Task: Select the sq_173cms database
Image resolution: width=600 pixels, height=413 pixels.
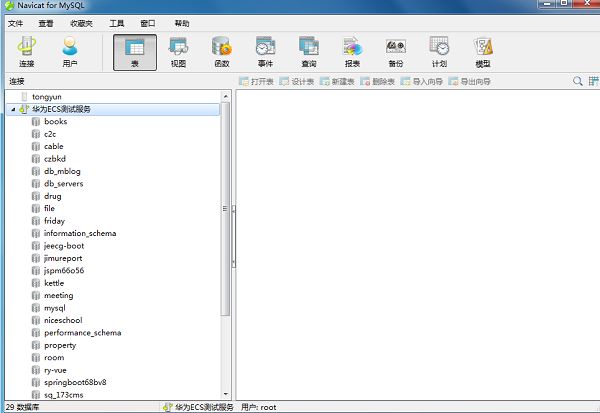Action: pos(64,395)
